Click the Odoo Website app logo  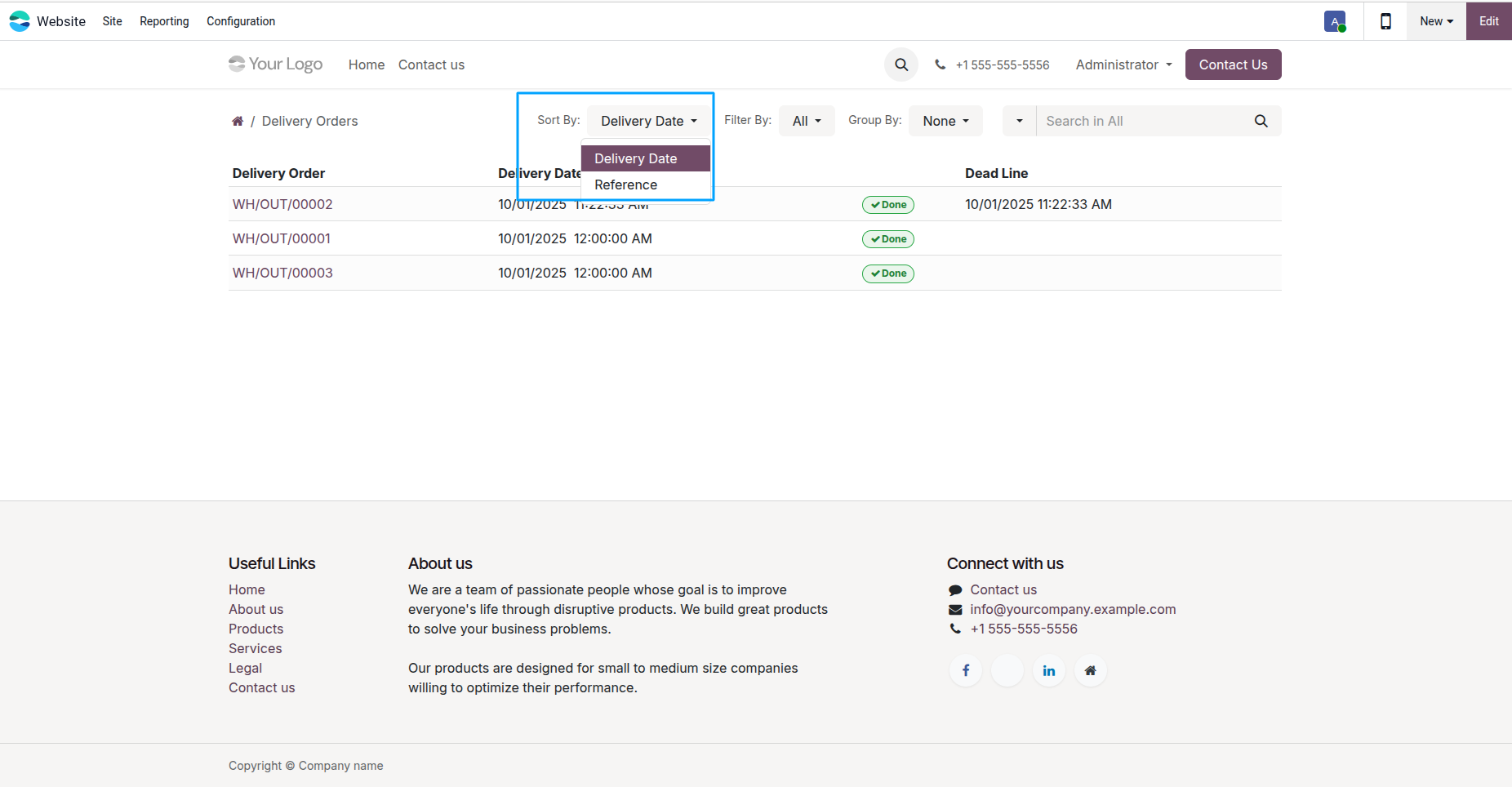[20, 21]
